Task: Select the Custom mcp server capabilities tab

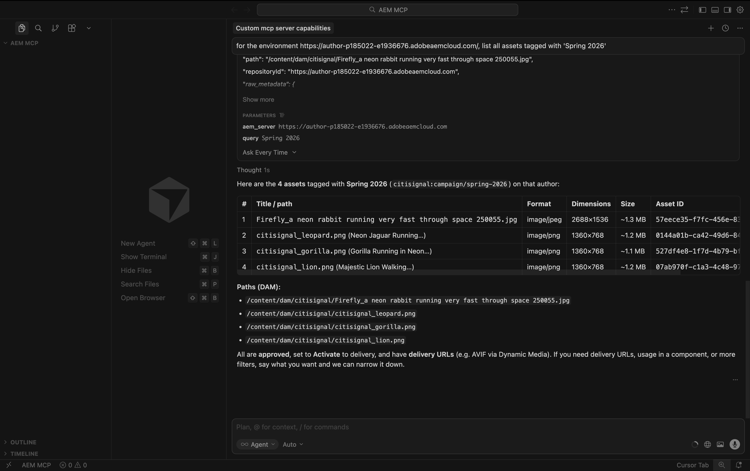Action: click(283, 28)
